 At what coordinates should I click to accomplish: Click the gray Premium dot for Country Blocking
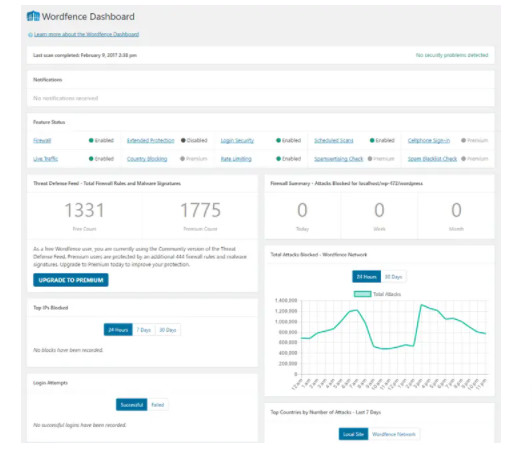click(183, 158)
